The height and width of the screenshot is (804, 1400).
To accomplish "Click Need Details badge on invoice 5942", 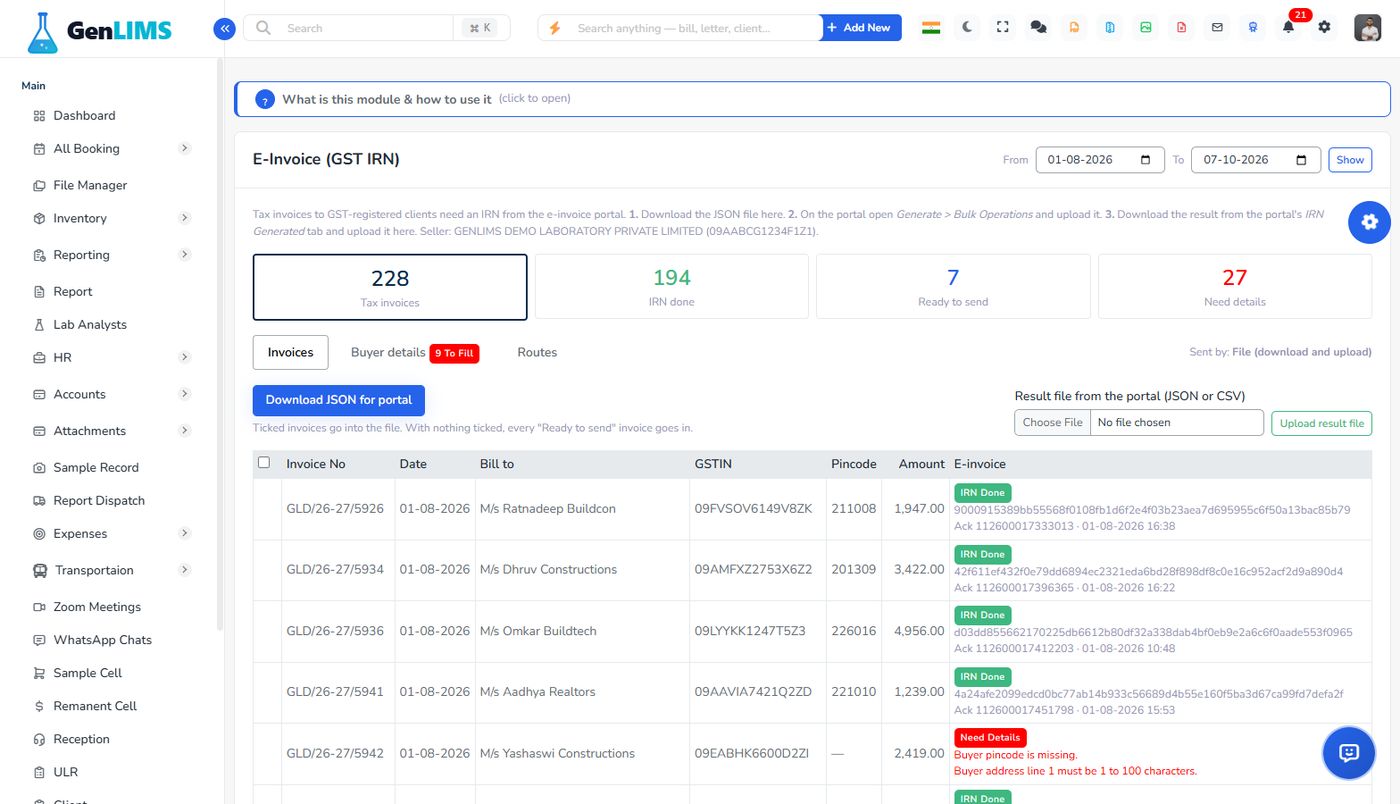I will 990,738.
